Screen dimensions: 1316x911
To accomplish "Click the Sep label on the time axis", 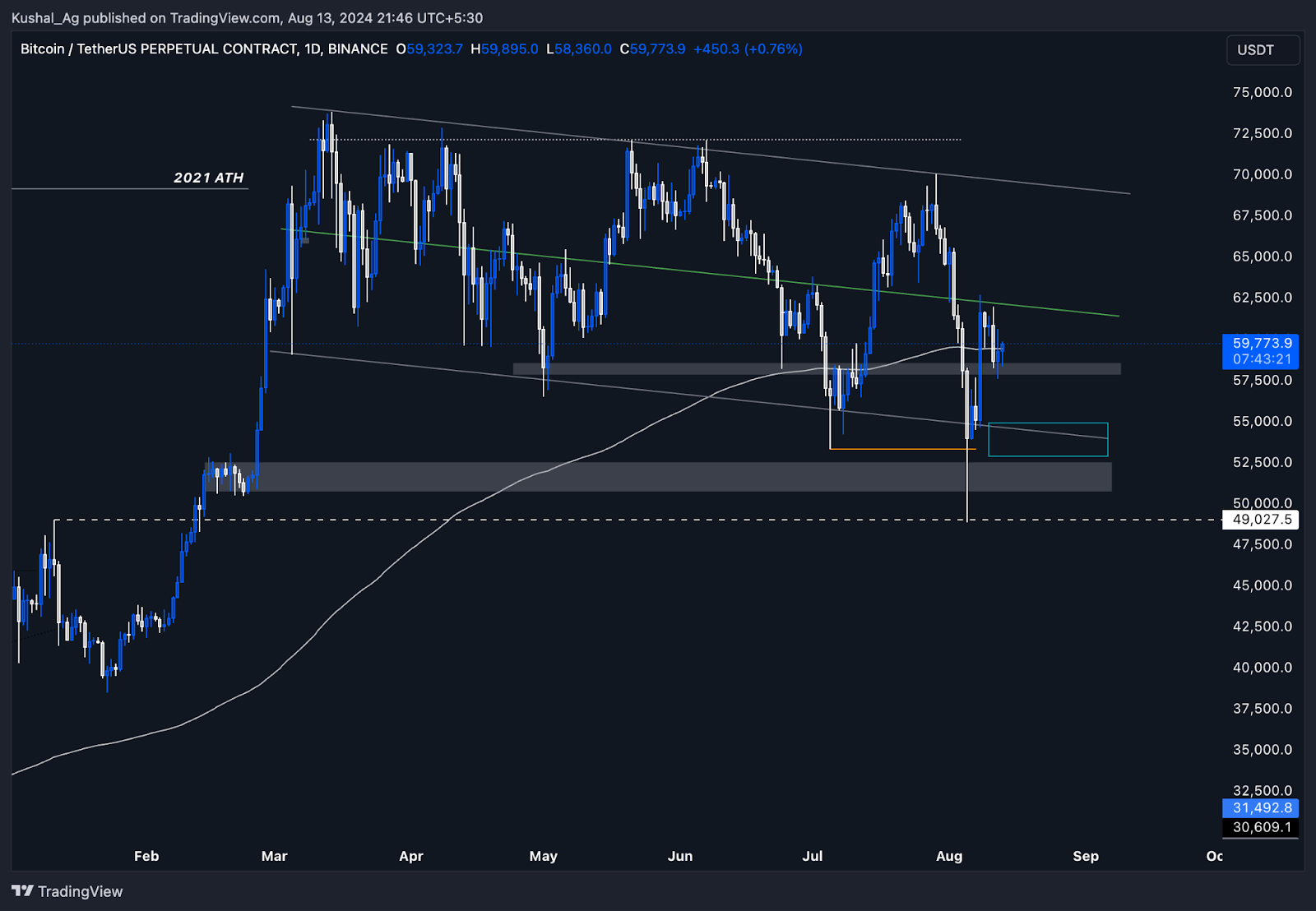I will (1086, 856).
